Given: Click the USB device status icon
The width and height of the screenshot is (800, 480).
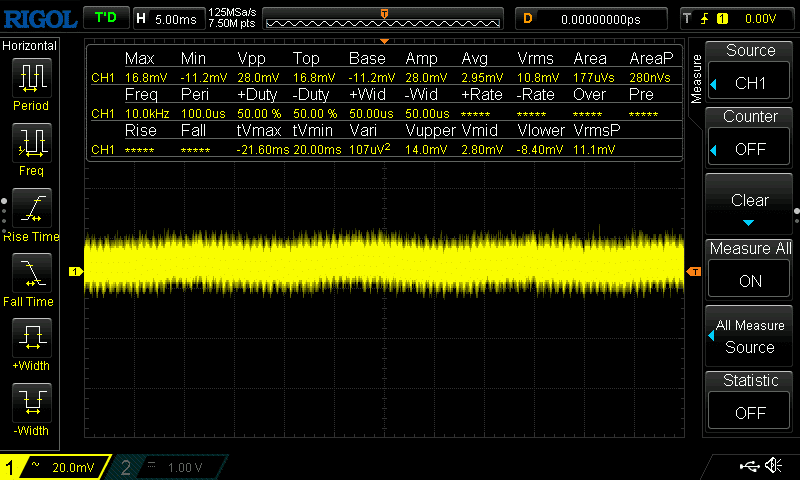Looking at the screenshot, I should point(749,466).
